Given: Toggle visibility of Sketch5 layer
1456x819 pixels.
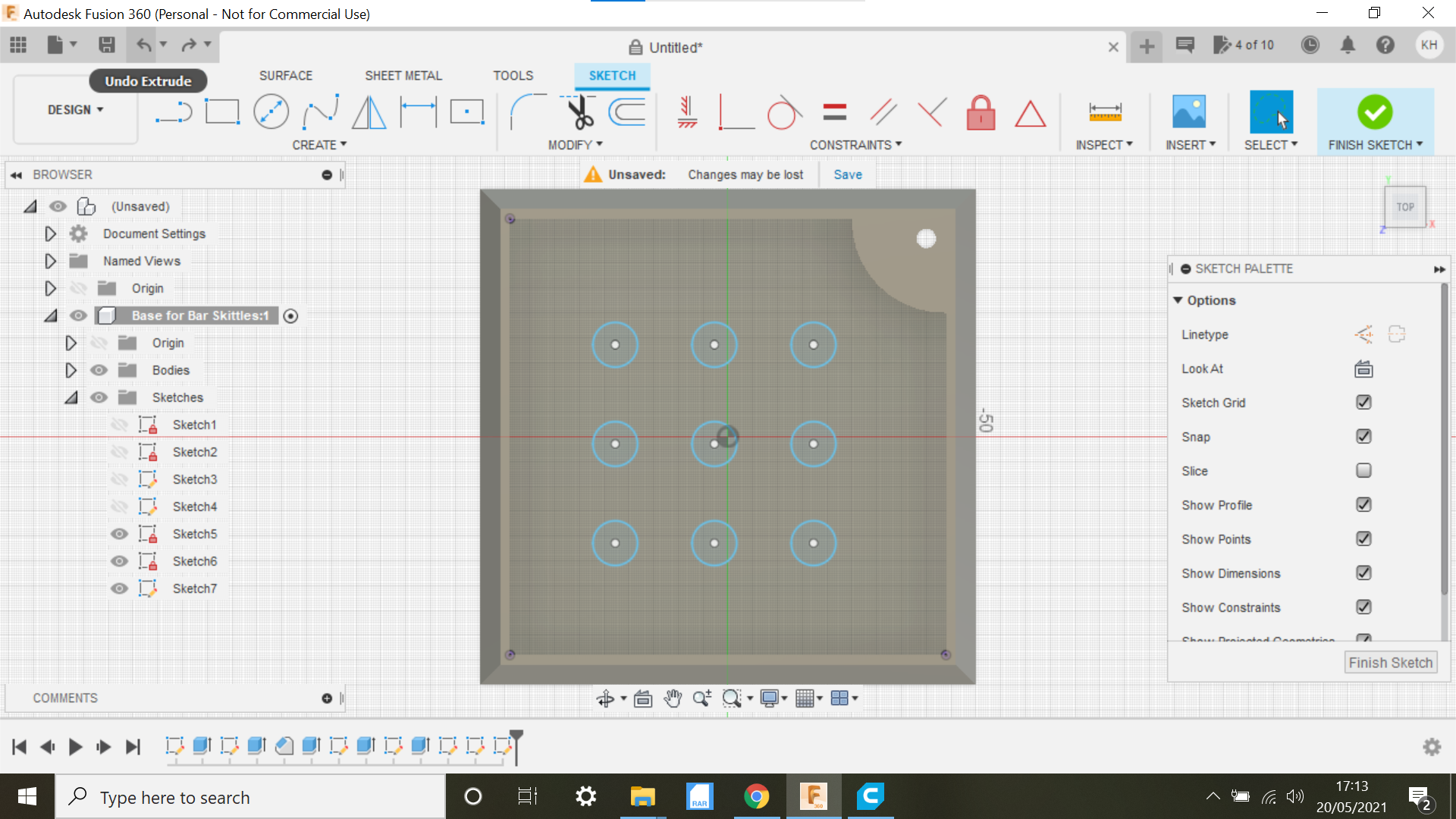Looking at the screenshot, I should [119, 533].
